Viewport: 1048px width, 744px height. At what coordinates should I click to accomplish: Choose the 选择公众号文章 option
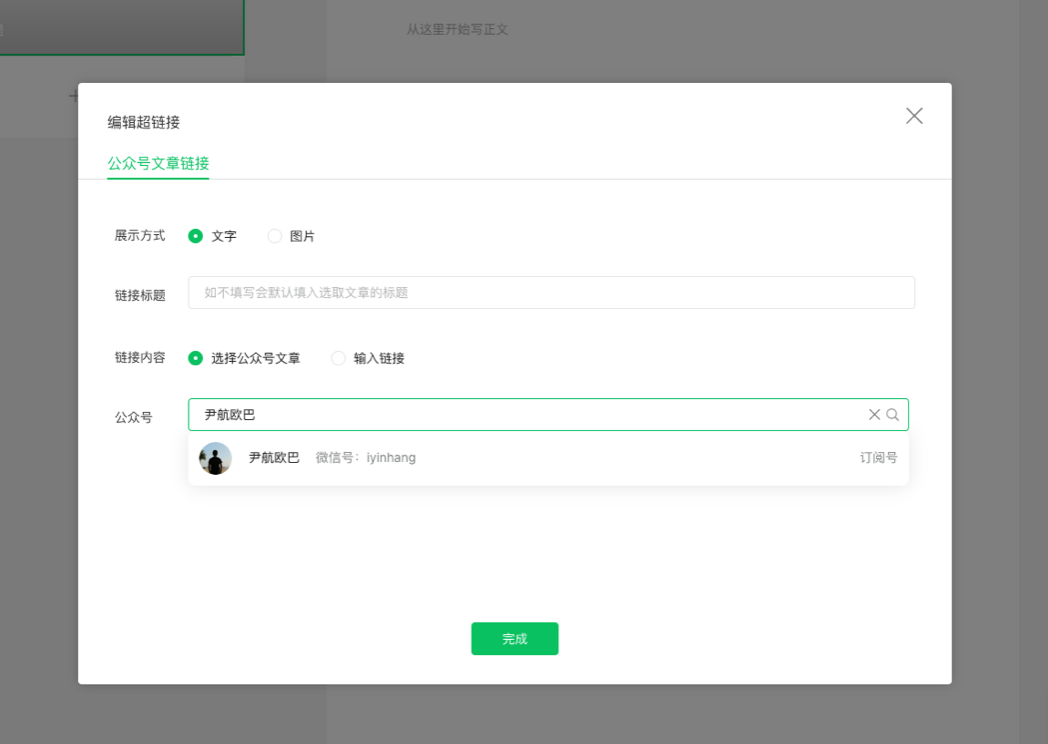click(x=196, y=358)
